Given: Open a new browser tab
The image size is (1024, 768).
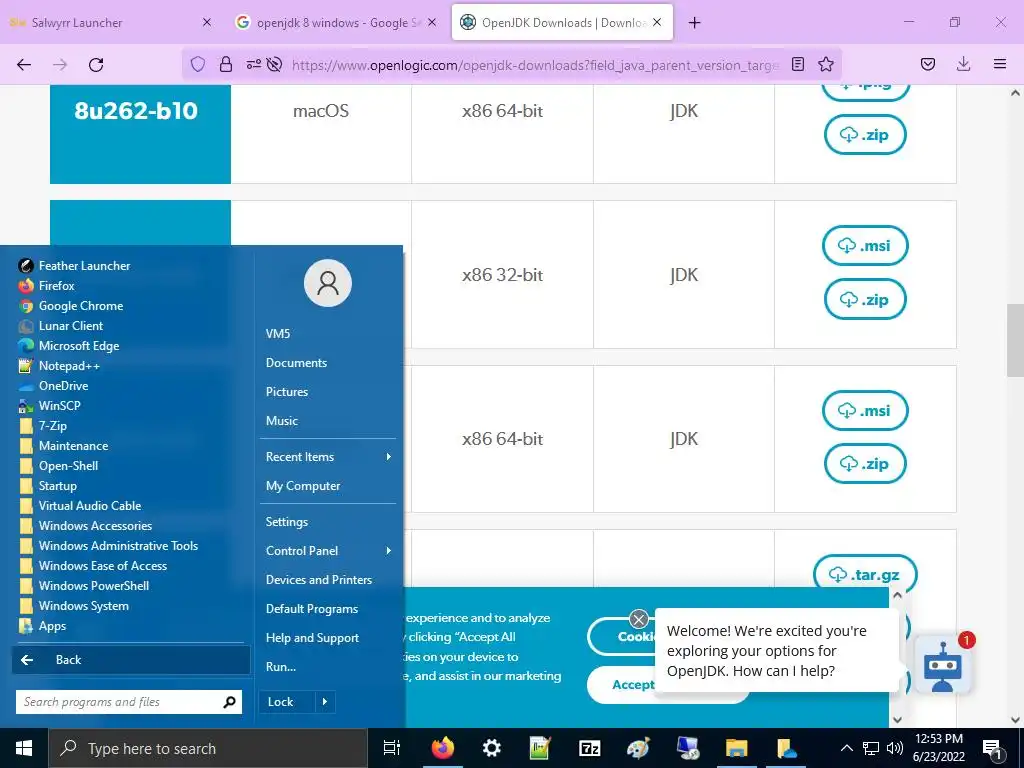Looking at the screenshot, I should (694, 23).
